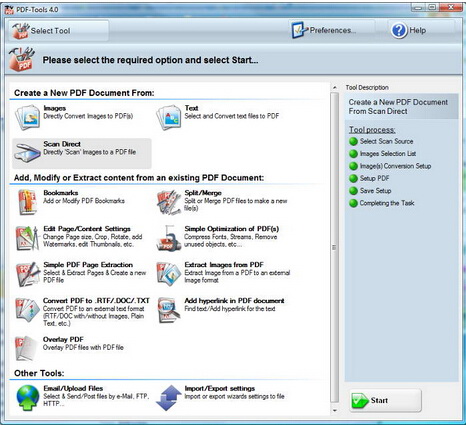Select Edit Page/Content Settings icon
The width and height of the screenshot is (466, 425).
28,238
